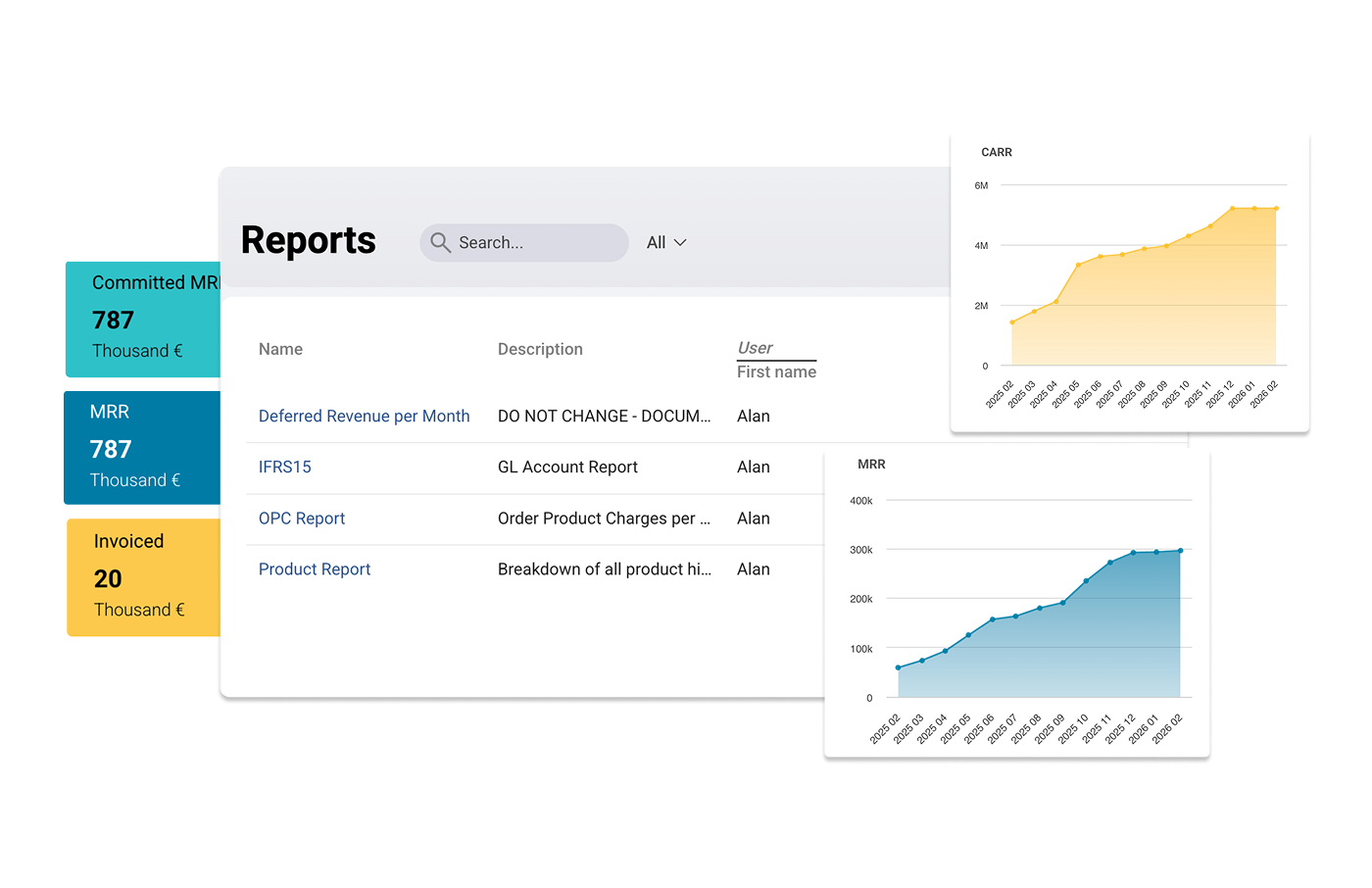Click the GL Account Report description
The height and width of the screenshot is (888, 1372).
(567, 468)
